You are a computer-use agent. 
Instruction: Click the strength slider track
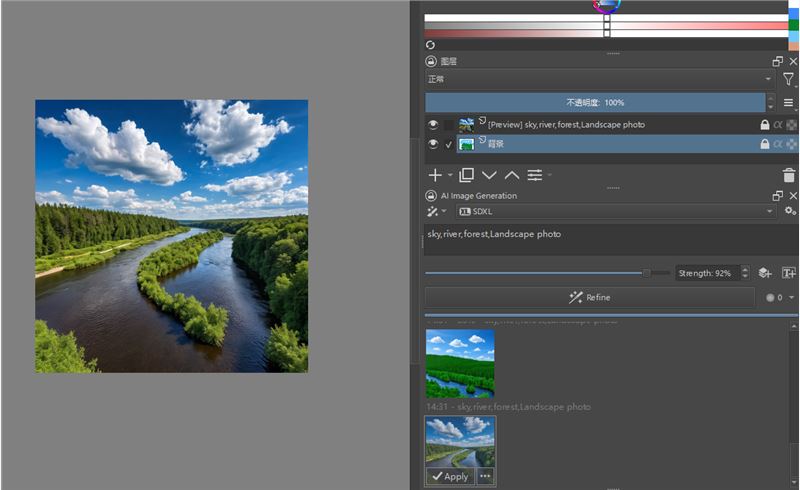tap(547, 273)
